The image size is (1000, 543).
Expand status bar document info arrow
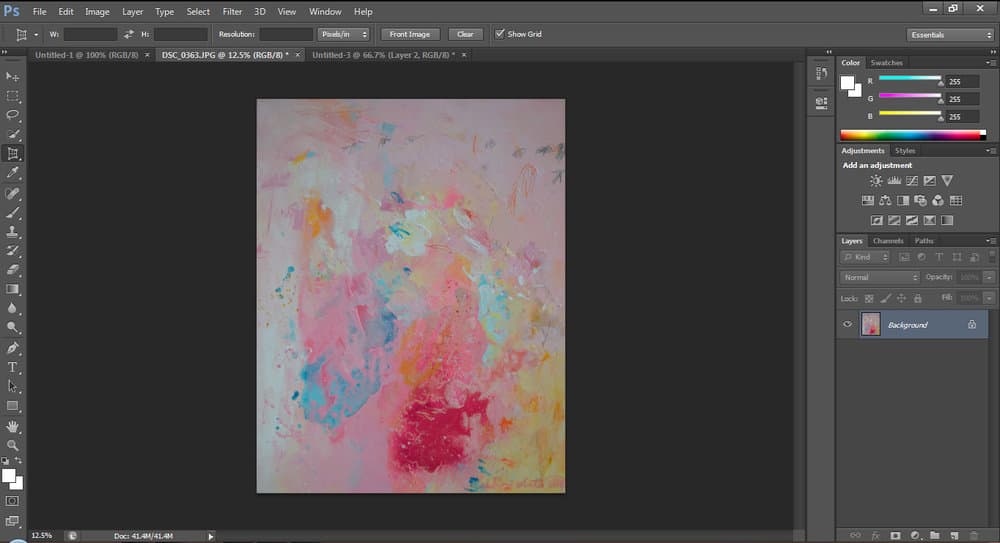(x=210, y=536)
